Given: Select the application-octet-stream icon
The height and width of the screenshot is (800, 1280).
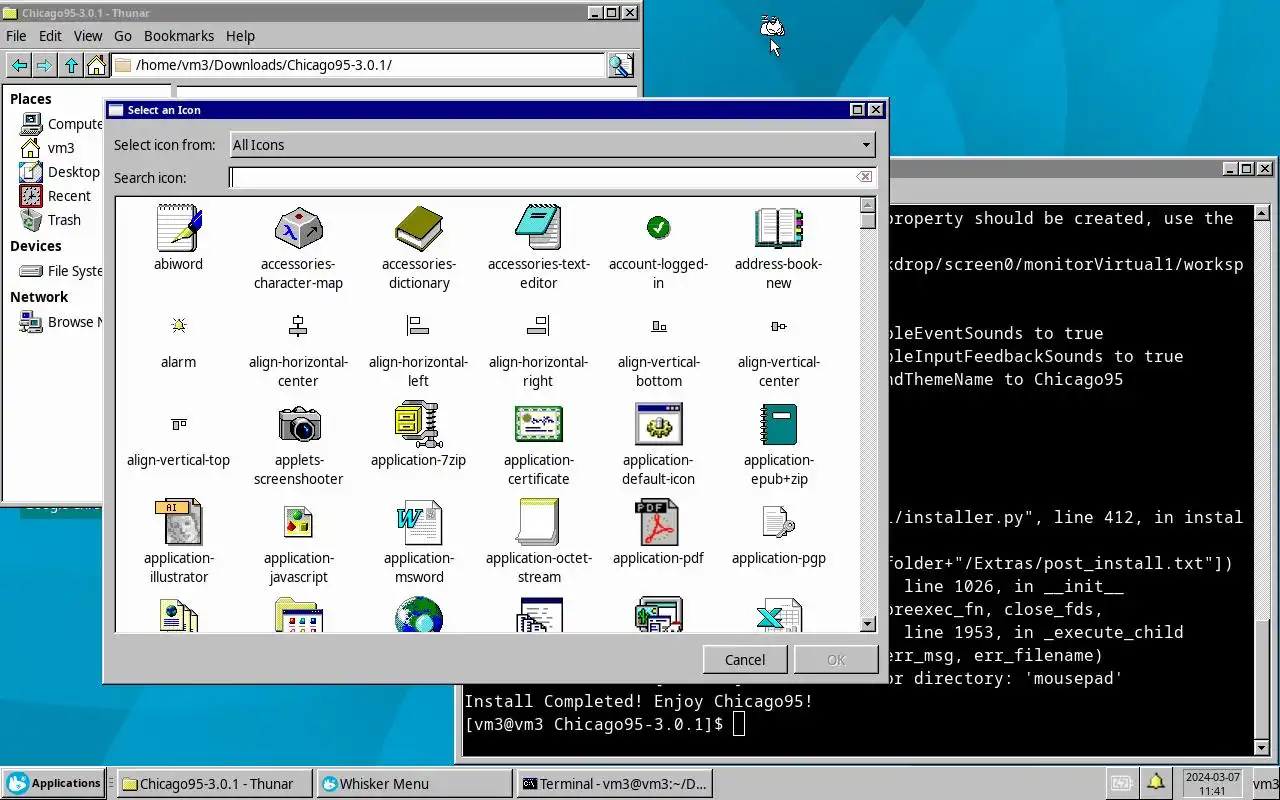Looking at the screenshot, I should [x=539, y=522].
